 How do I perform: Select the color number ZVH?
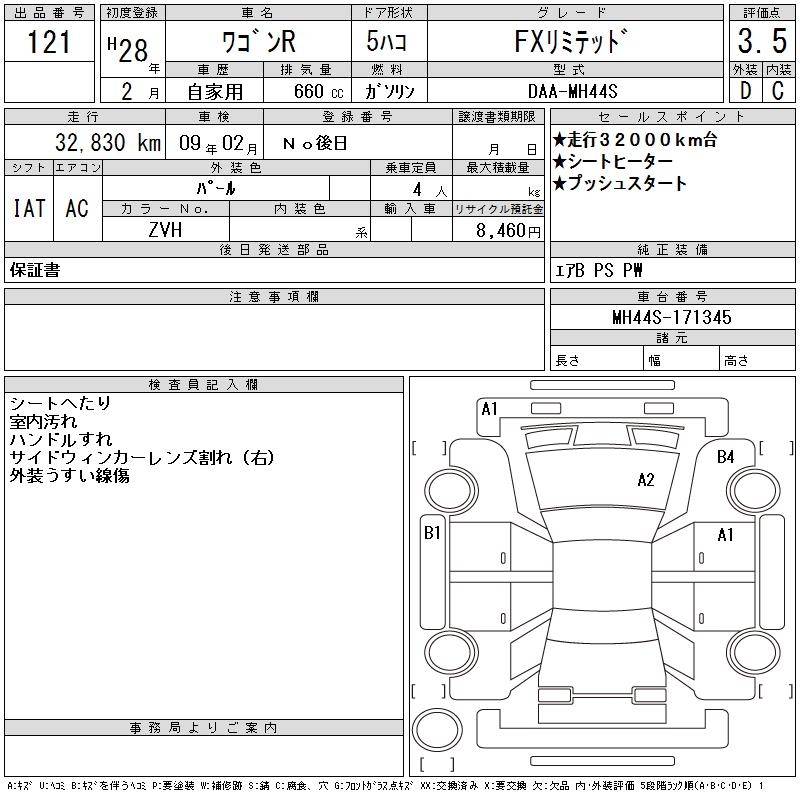pyautogui.click(x=165, y=230)
